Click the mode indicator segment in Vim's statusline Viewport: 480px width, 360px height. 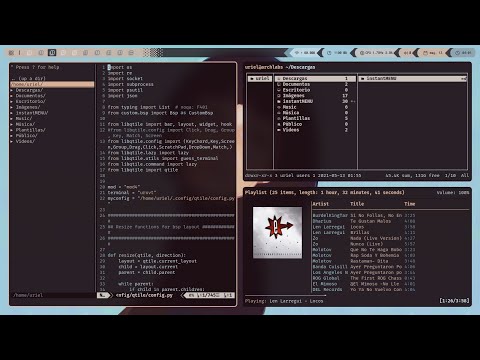click(104, 295)
